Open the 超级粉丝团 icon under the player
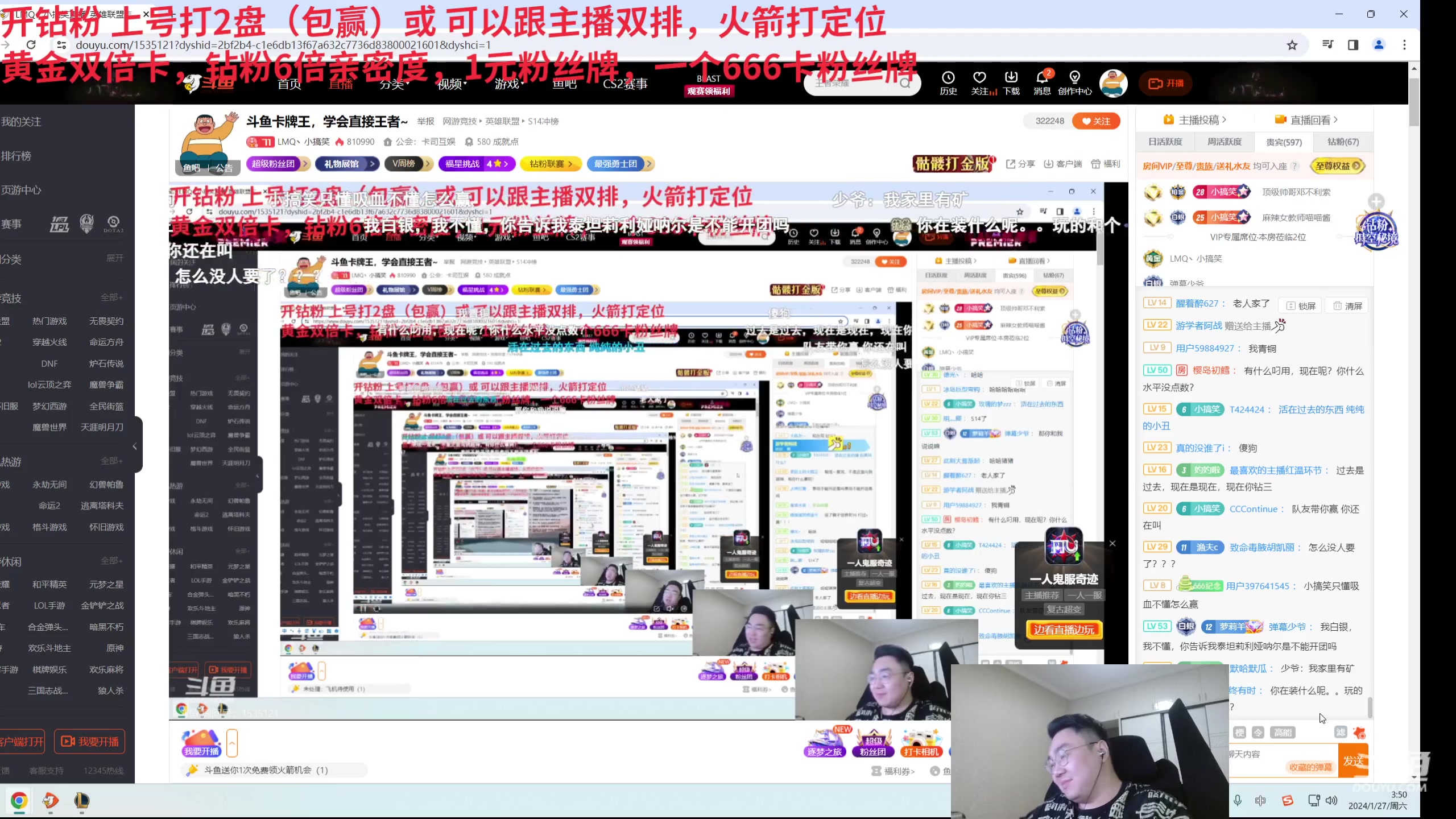This screenshot has width=1456, height=819. pyautogui.click(x=872, y=742)
